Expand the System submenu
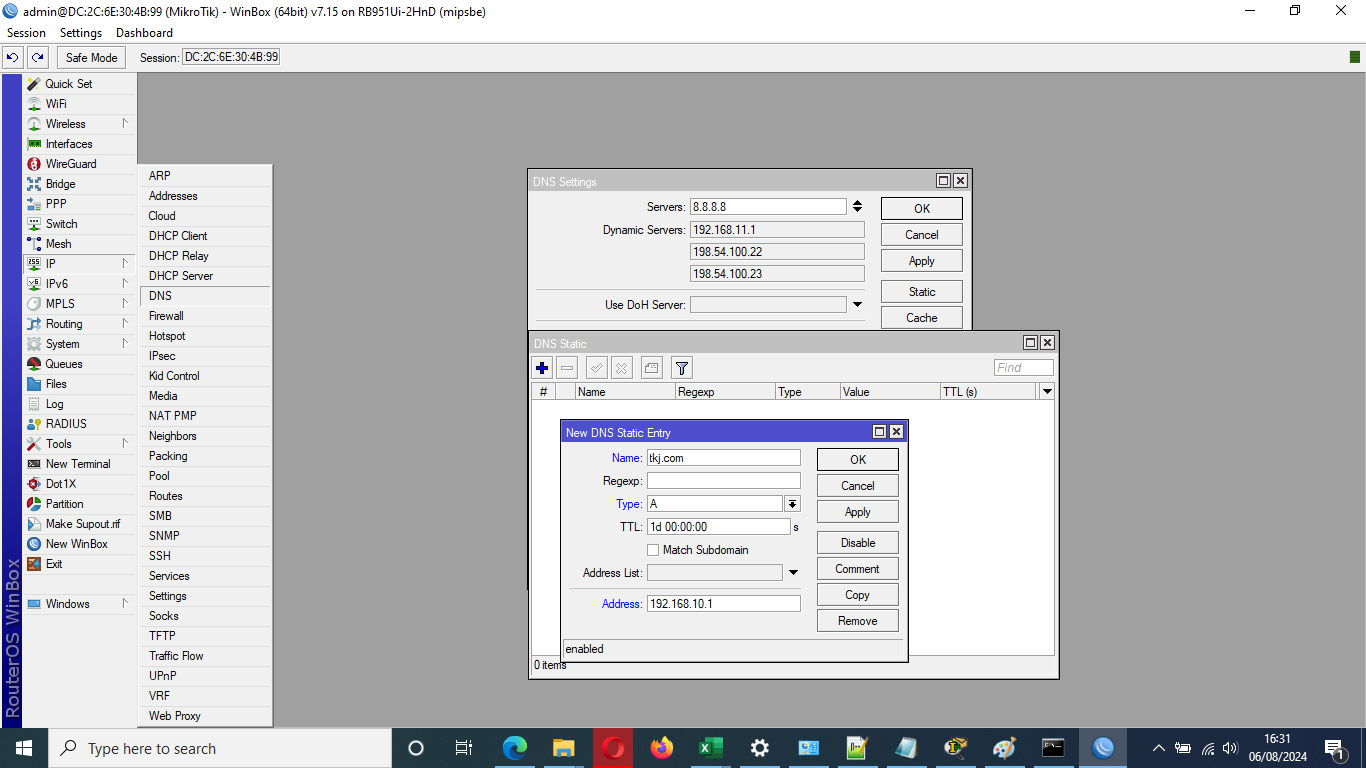 point(126,344)
